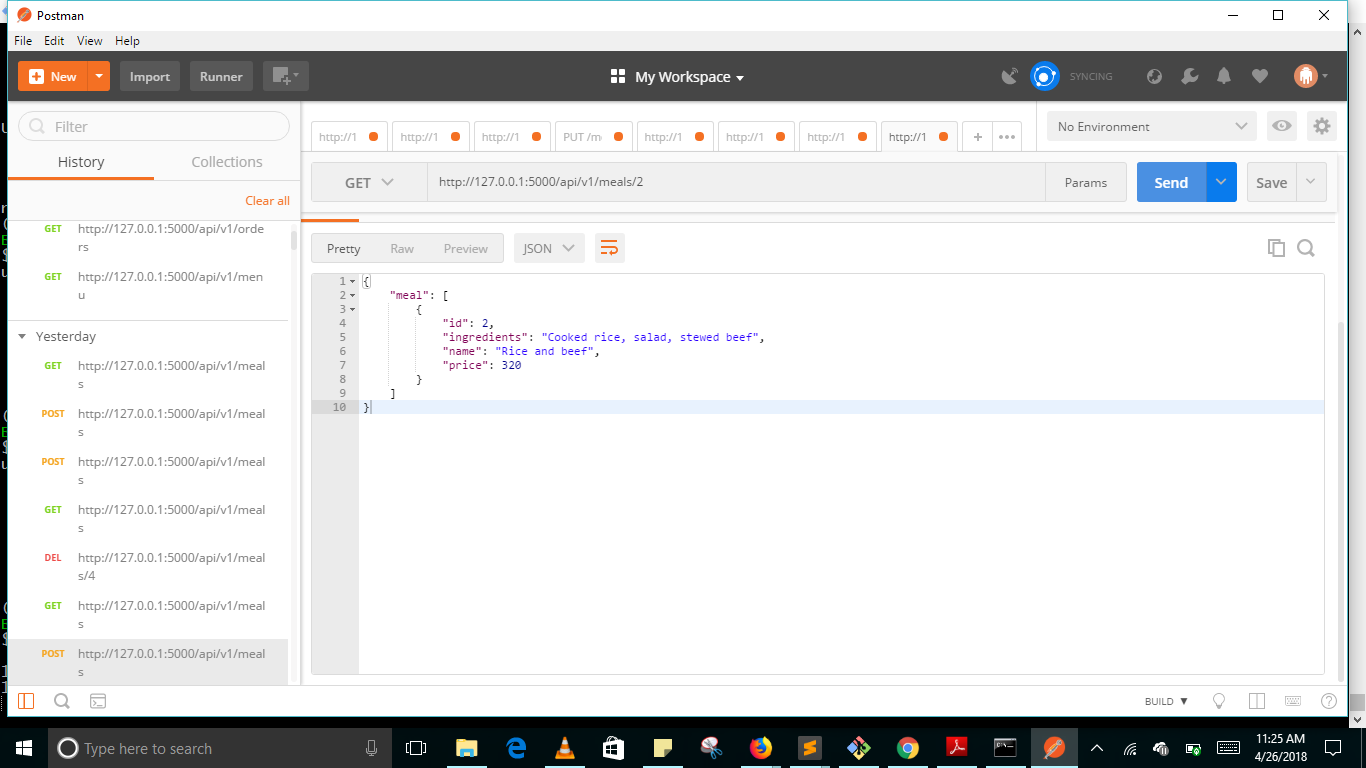Image resolution: width=1366 pixels, height=768 pixels.
Task: Open the GET method dropdown
Action: click(369, 182)
